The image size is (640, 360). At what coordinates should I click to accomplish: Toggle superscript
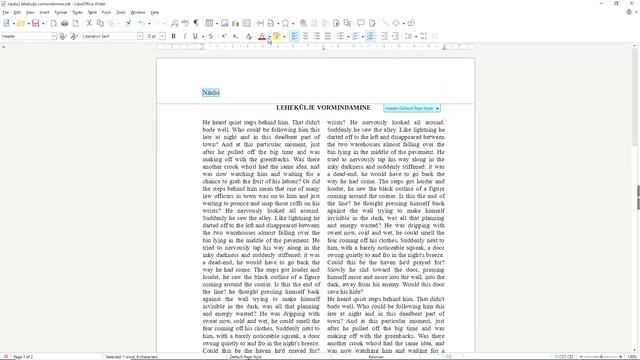pyautogui.click(x=224, y=36)
